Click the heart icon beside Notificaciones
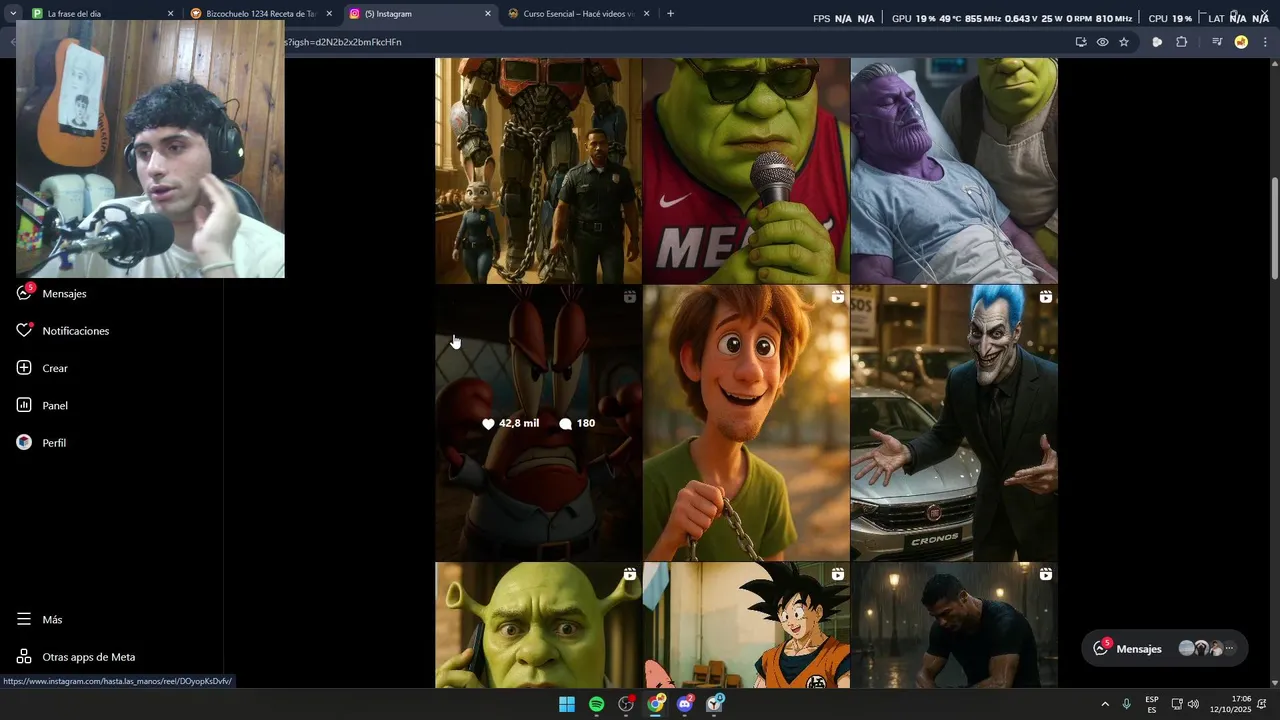The image size is (1280, 720). coord(24,330)
